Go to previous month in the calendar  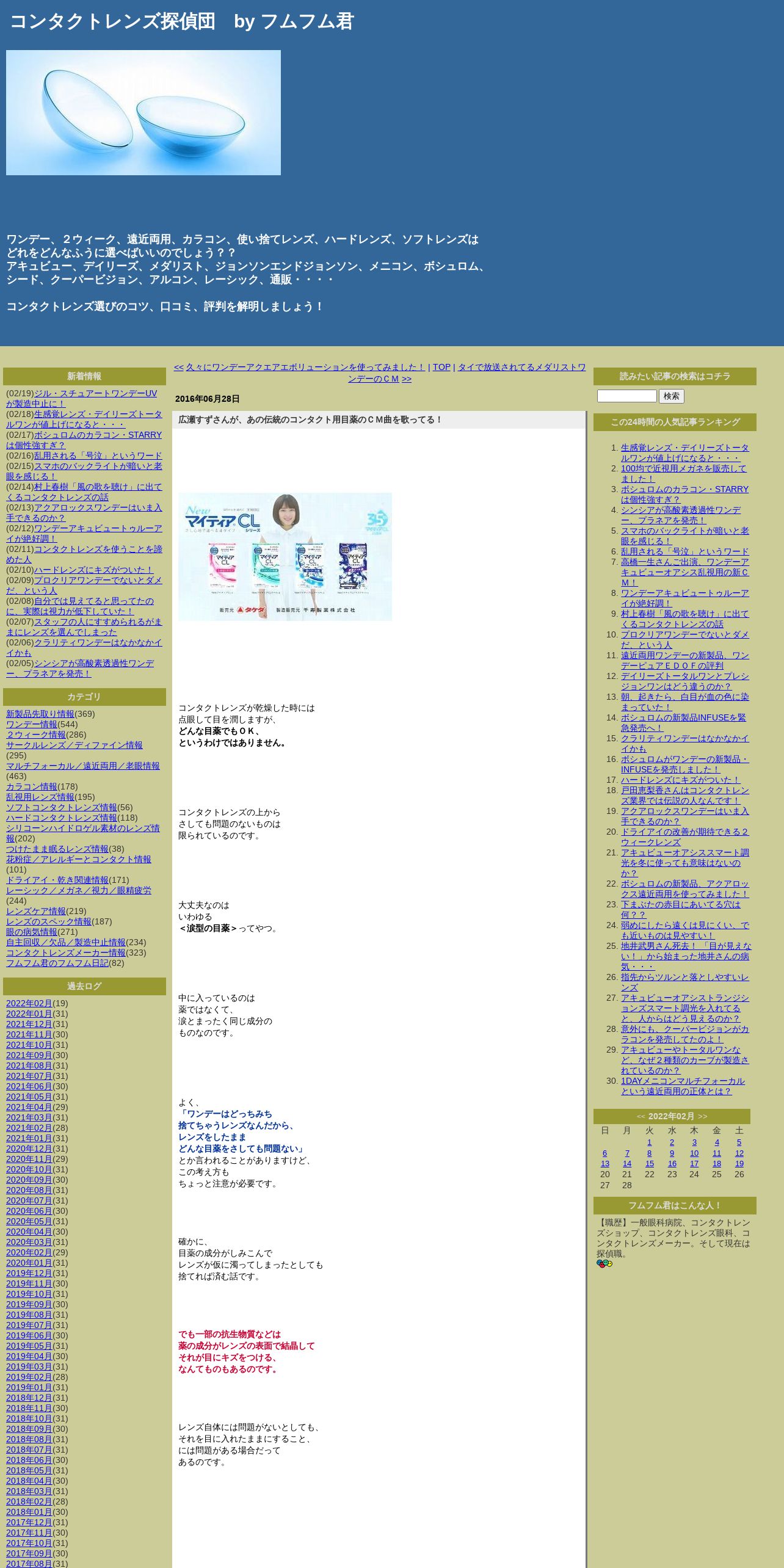click(x=641, y=1116)
